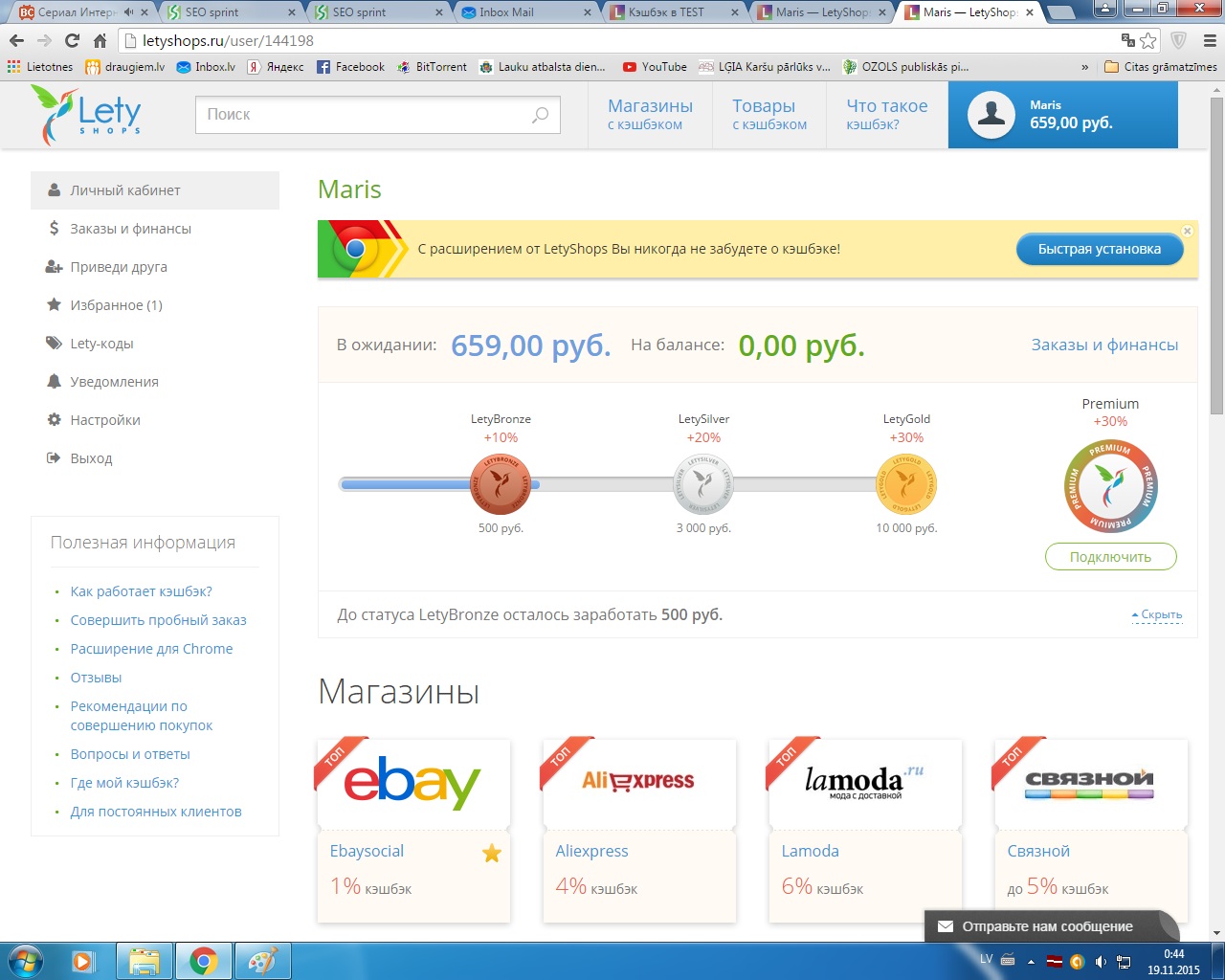
Task: Open the Citas grāmatzīmes bookmarks folder
Action: tap(1160, 67)
